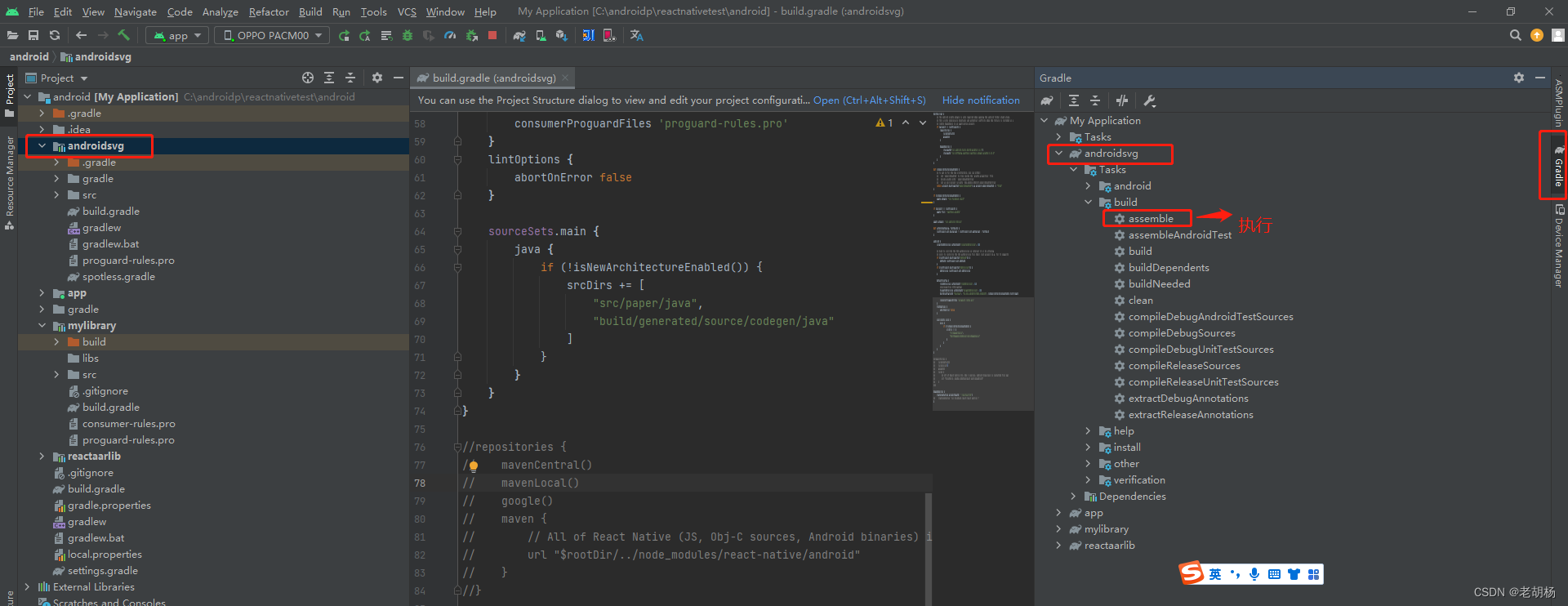
Task: Open the app run configuration dropdown
Action: [177, 35]
